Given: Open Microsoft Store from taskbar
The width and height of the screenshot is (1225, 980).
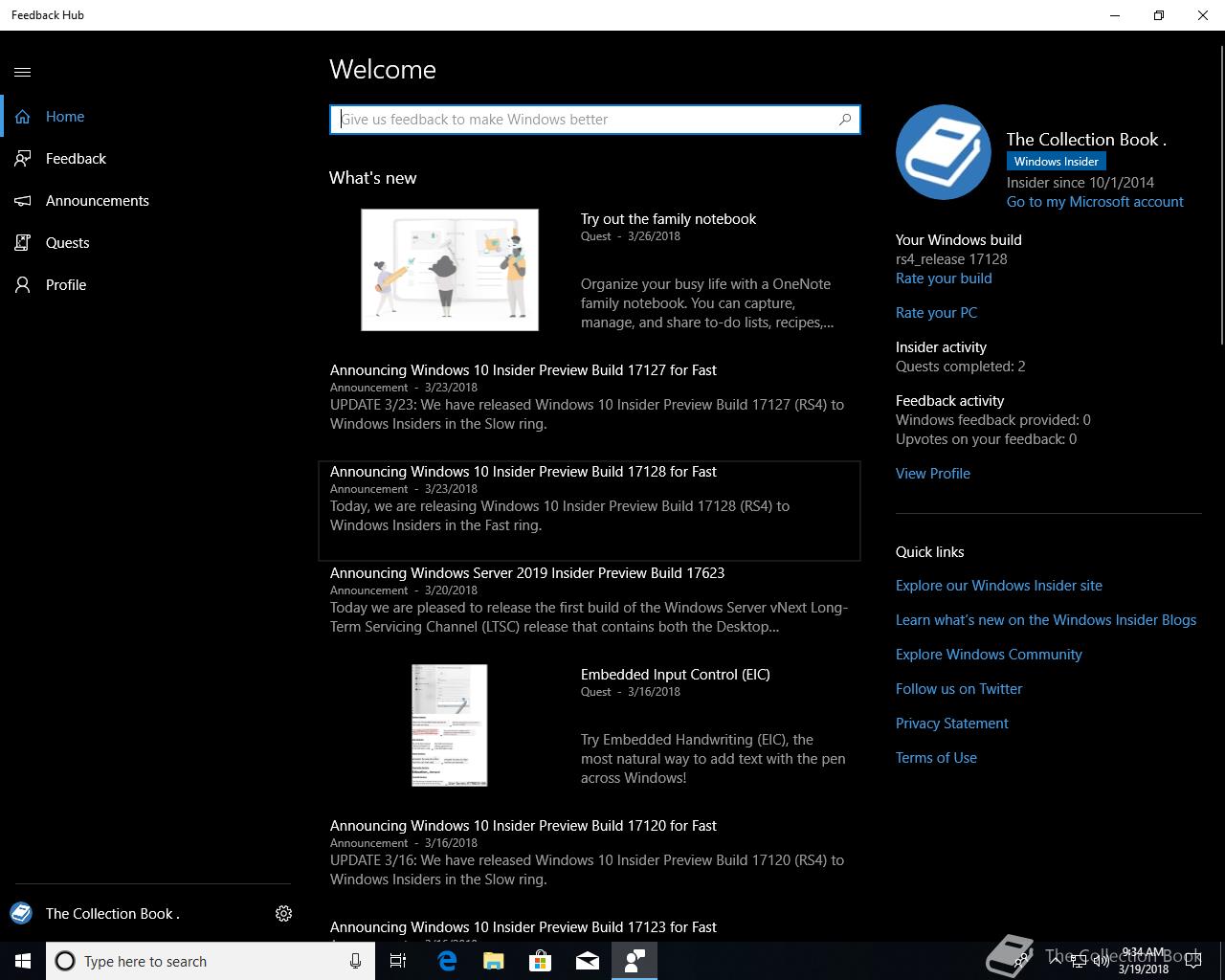Looking at the screenshot, I should (541, 961).
